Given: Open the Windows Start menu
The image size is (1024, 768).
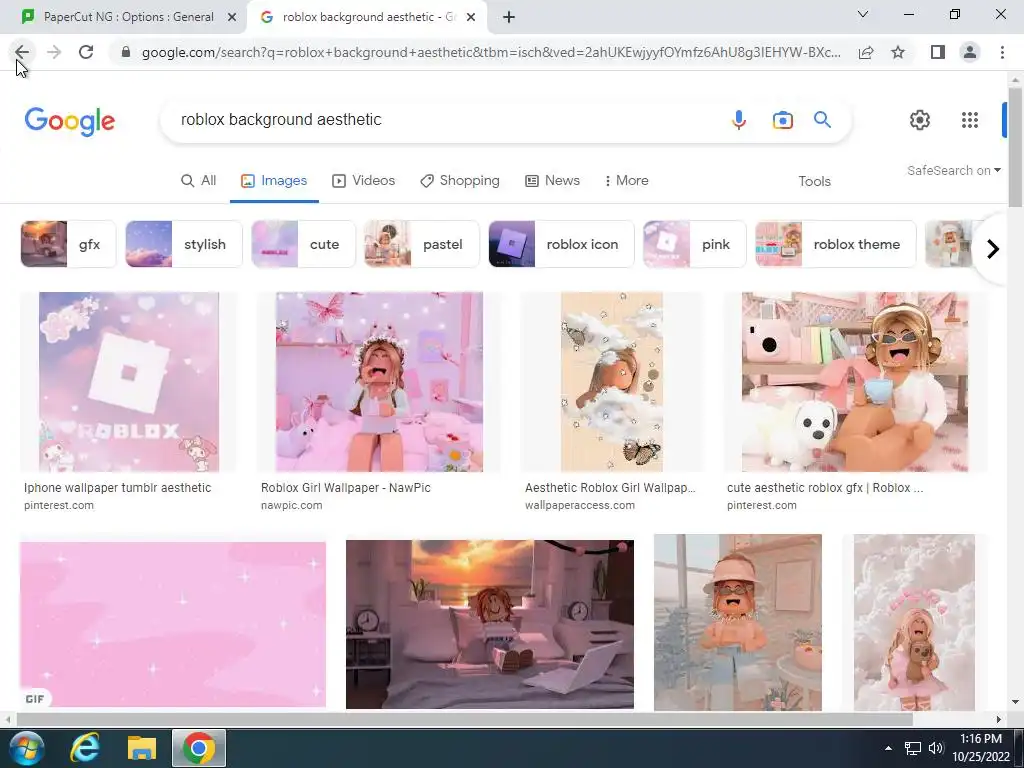Looking at the screenshot, I should 26,748.
